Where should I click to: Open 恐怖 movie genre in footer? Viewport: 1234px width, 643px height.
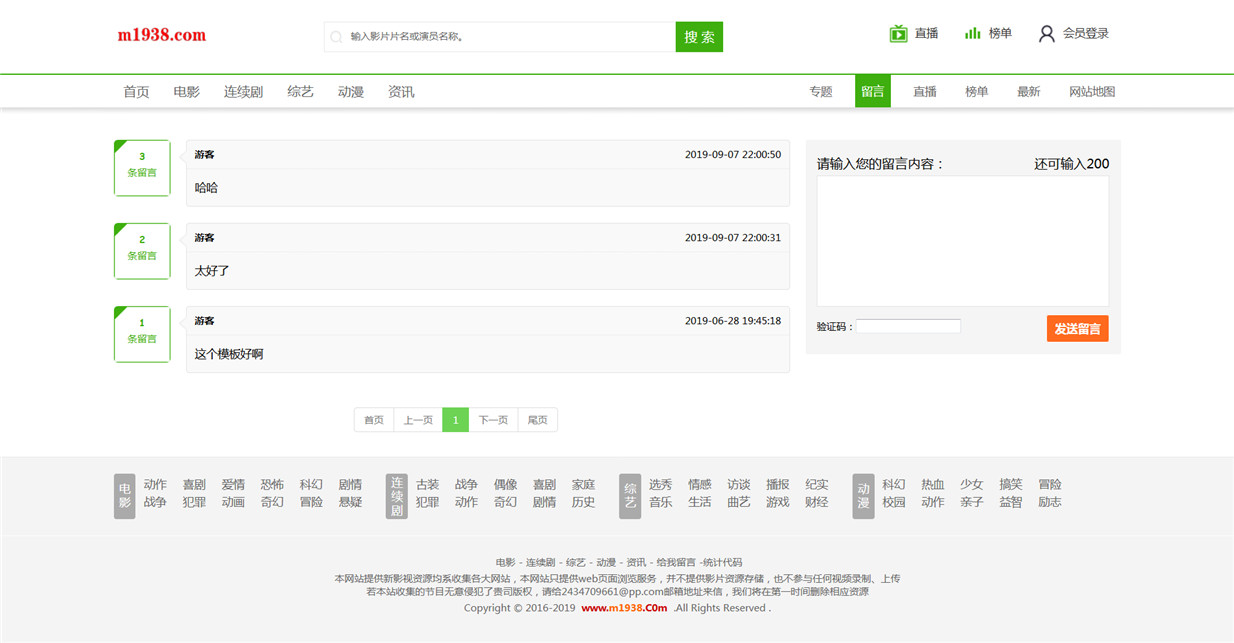tap(272, 485)
